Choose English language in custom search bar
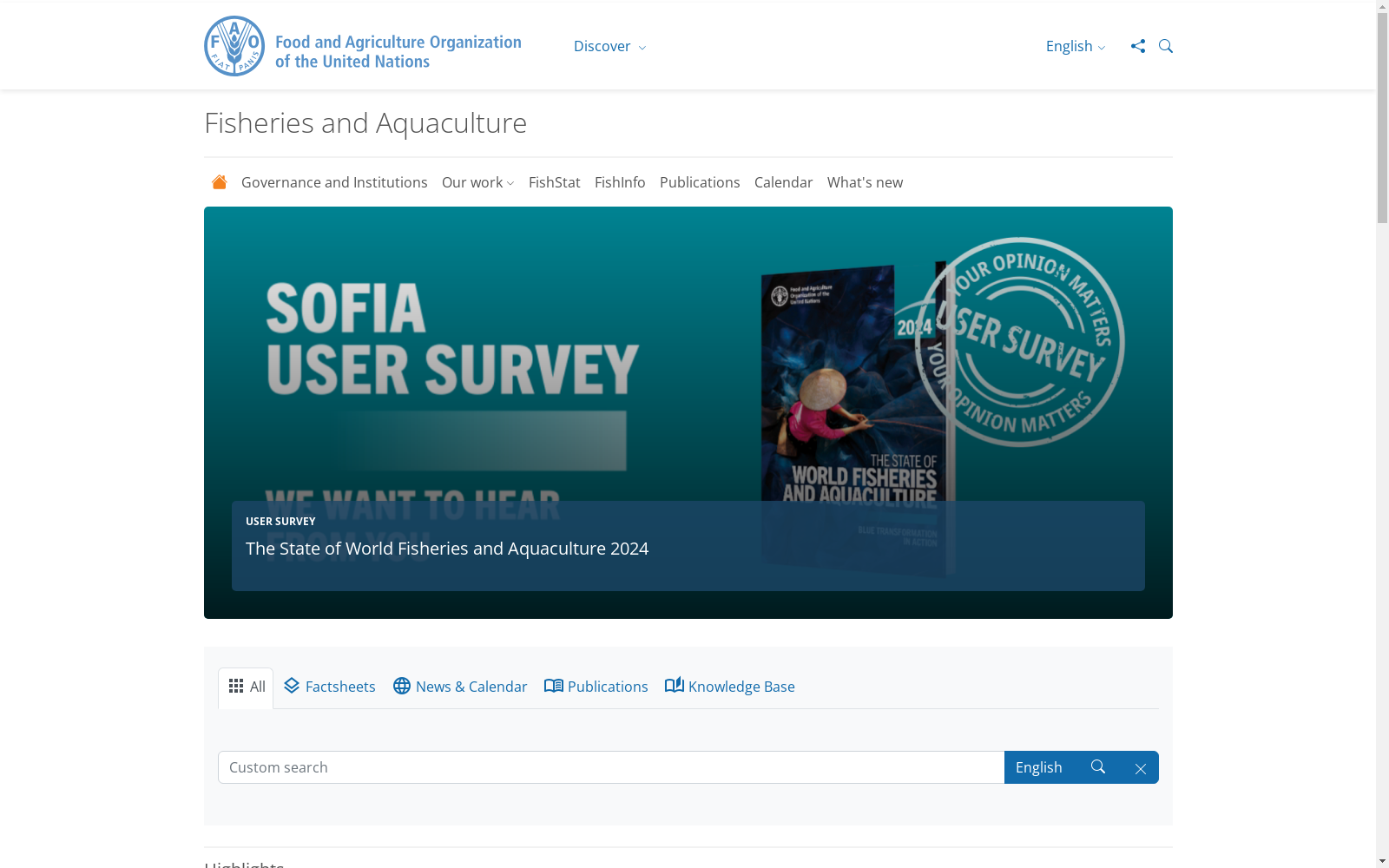Screen dimensions: 1389x868 1039,767
